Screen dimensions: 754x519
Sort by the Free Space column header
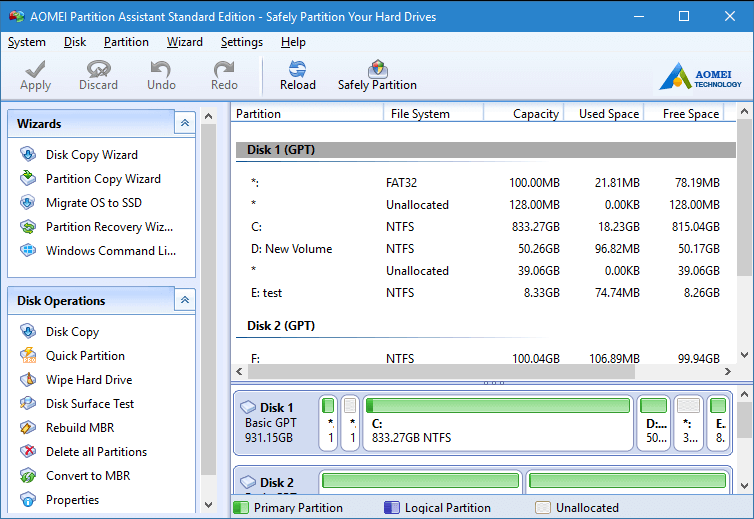(684, 114)
